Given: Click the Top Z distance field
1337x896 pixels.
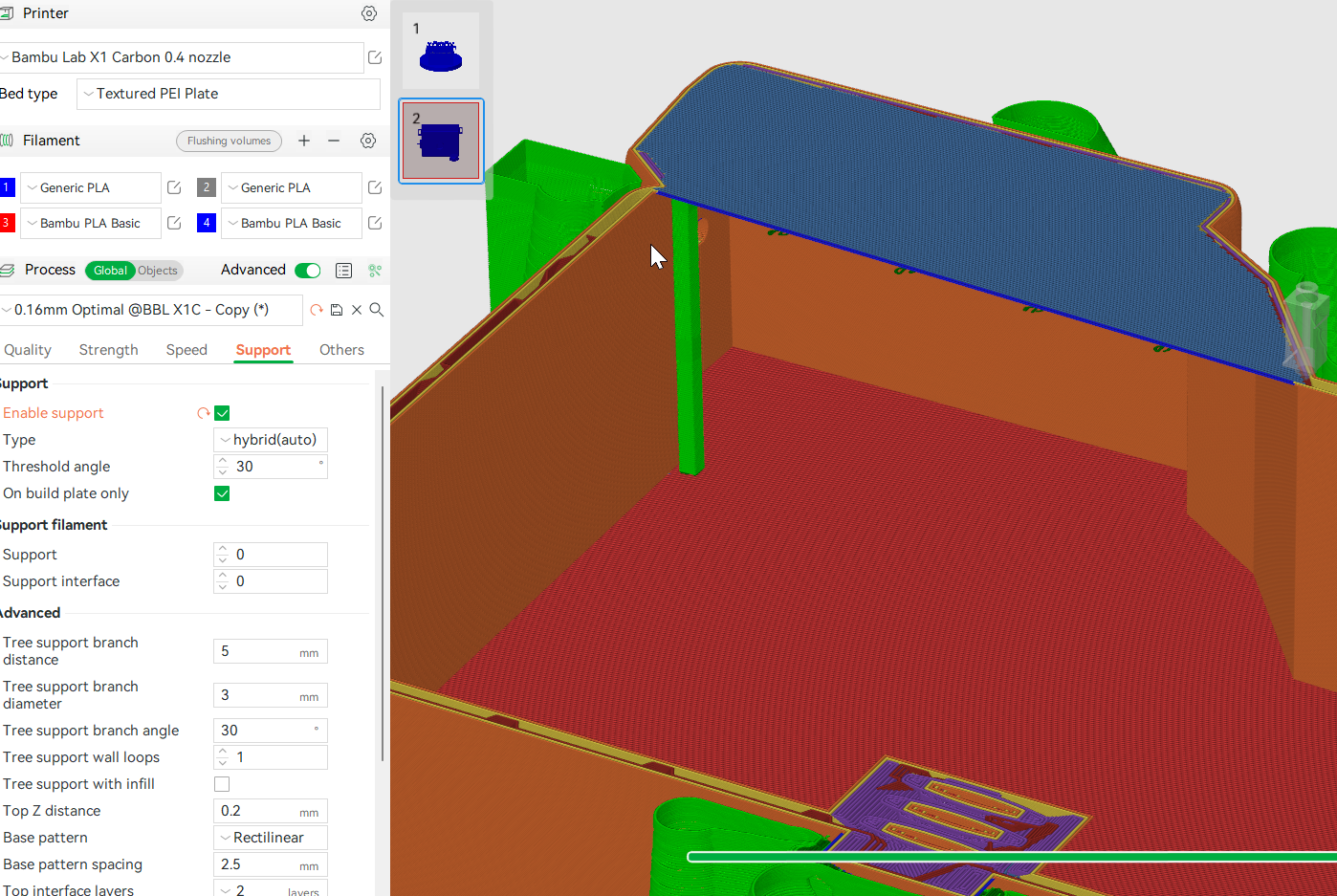Looking at the screenshot, I should [x=271, y=811].
